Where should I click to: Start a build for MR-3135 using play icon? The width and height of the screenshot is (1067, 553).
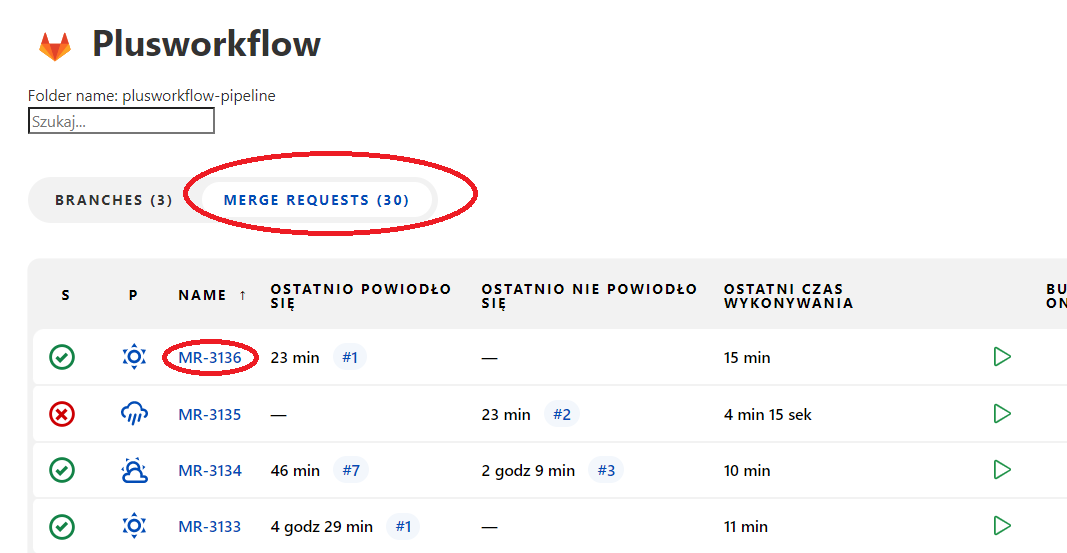1002,413
